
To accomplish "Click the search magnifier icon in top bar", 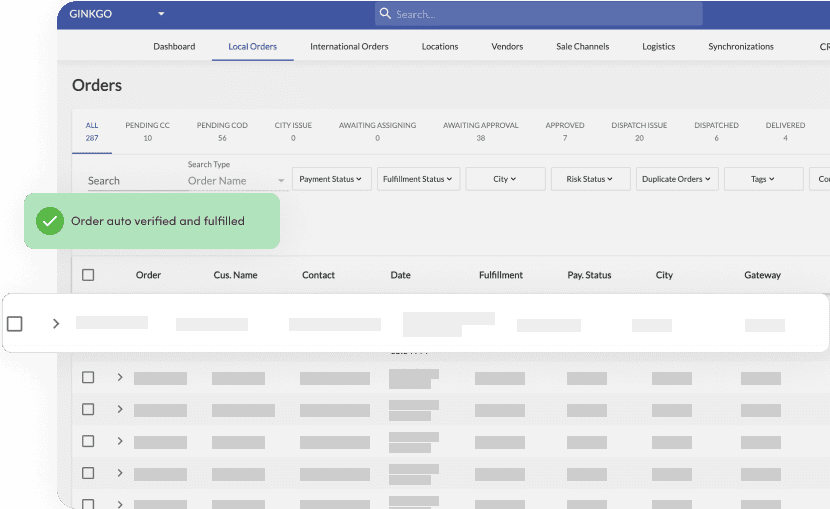I will (x=385, y=14).
